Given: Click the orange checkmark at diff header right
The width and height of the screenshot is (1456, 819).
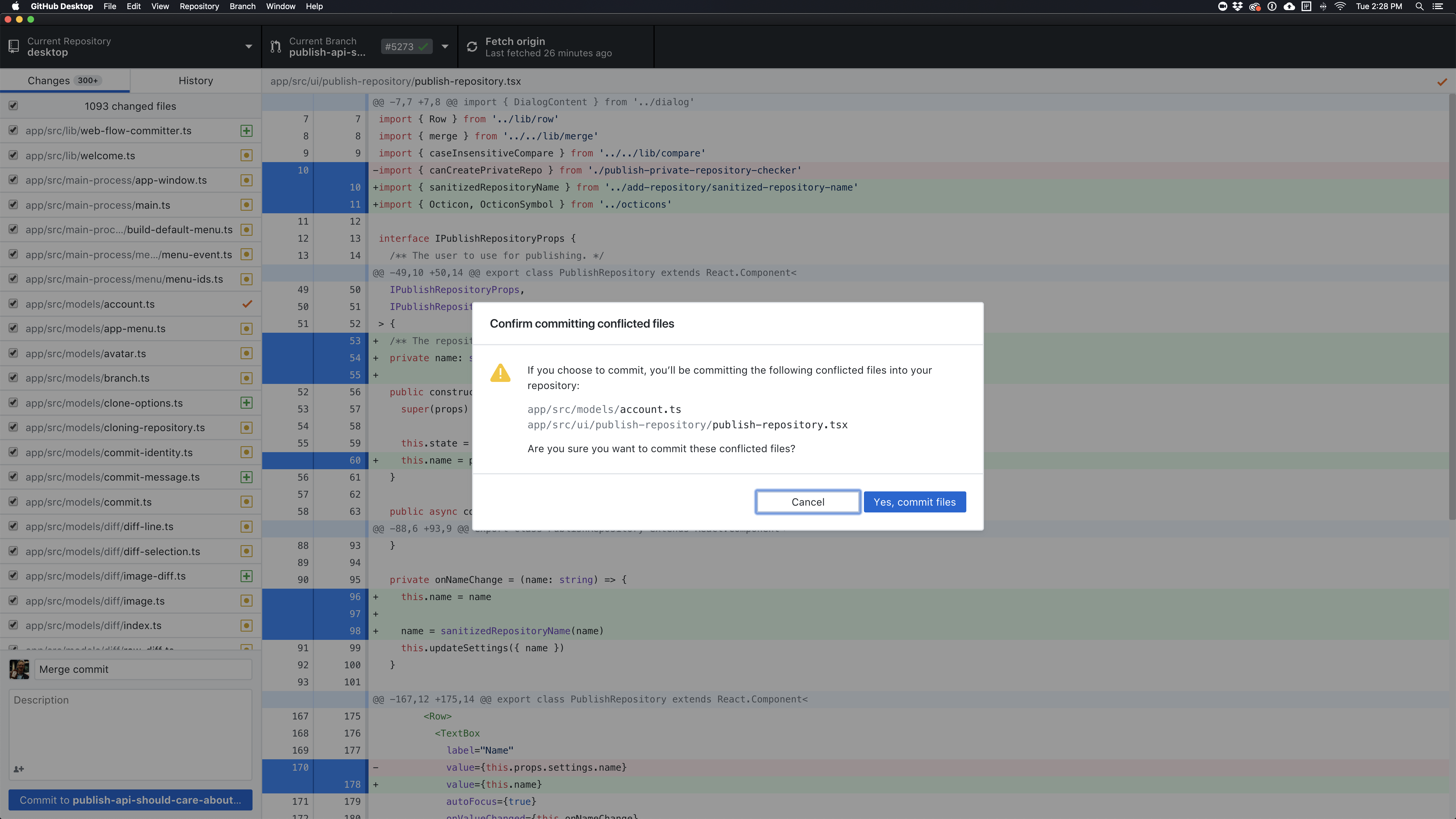Looking at the screenshot, I should coord(1442,82).
